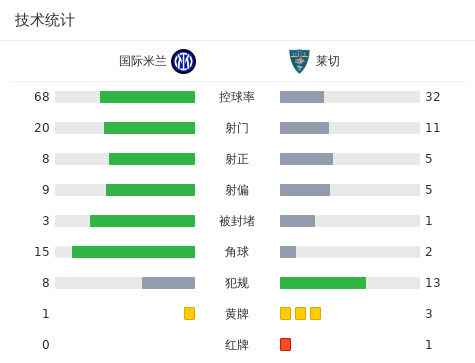
Task: Click the 角球 corner kick label
Action: (x=237, y=252)
